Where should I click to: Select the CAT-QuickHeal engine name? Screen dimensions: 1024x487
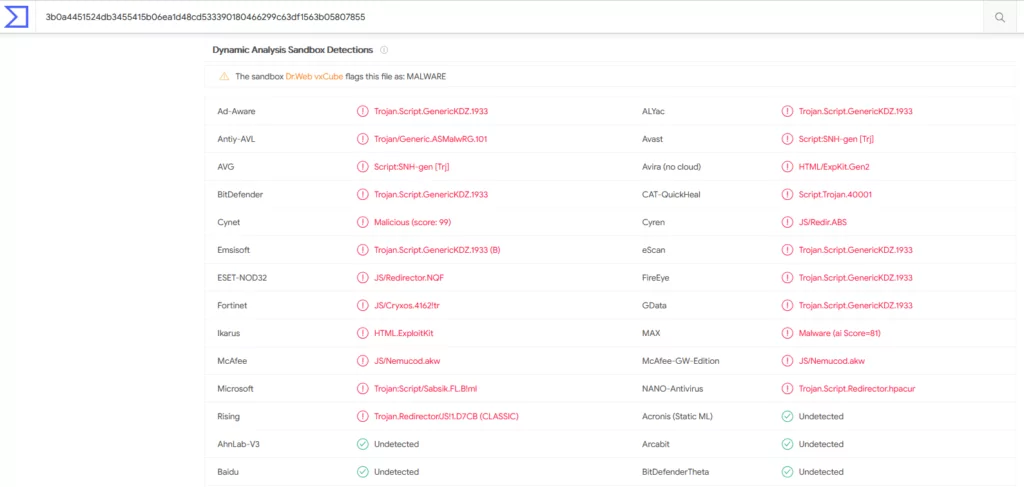(670, 195)
